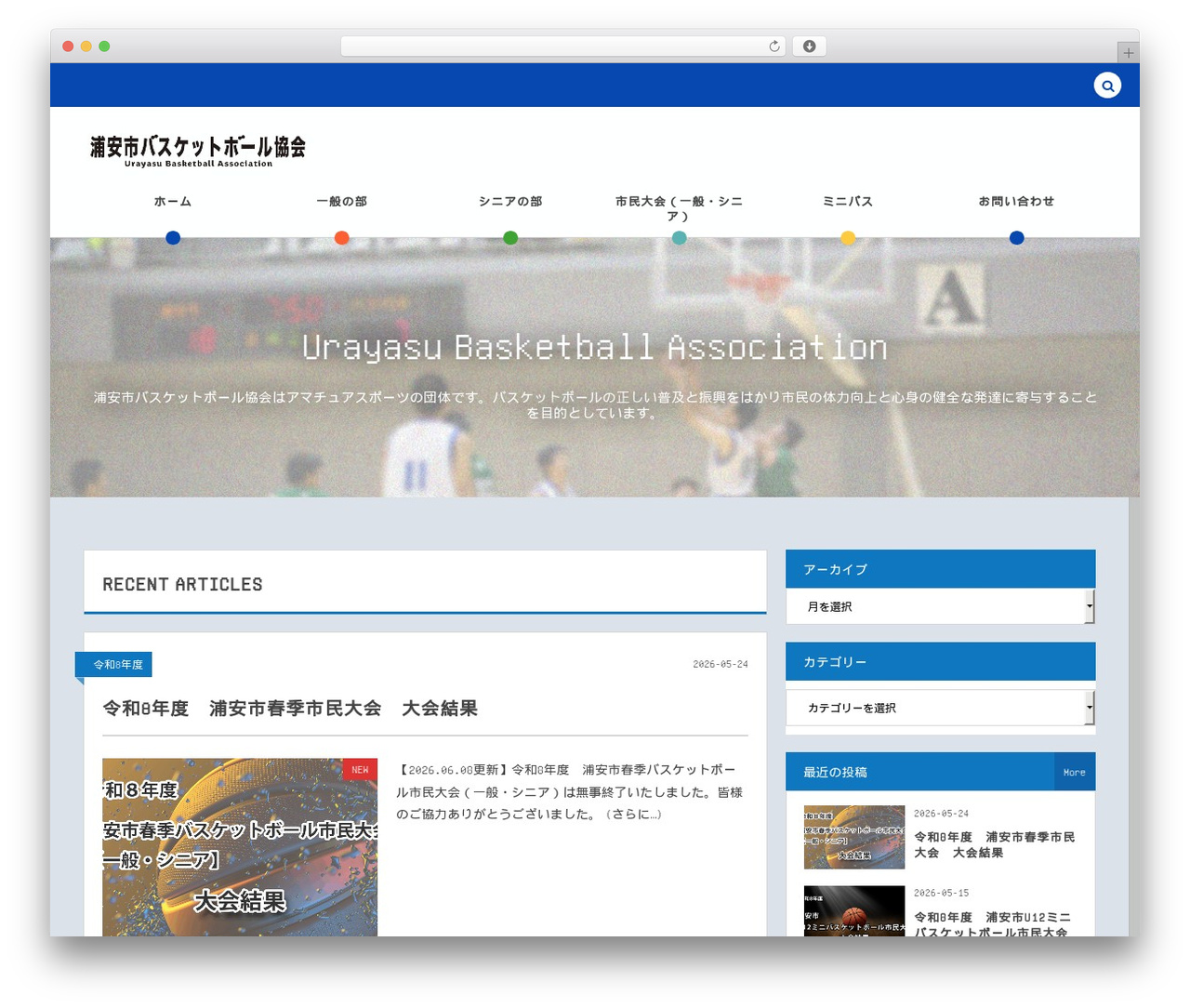
Task: Open article title 浦安市春季市民大会 大会結果
Action: click(290, 709)
